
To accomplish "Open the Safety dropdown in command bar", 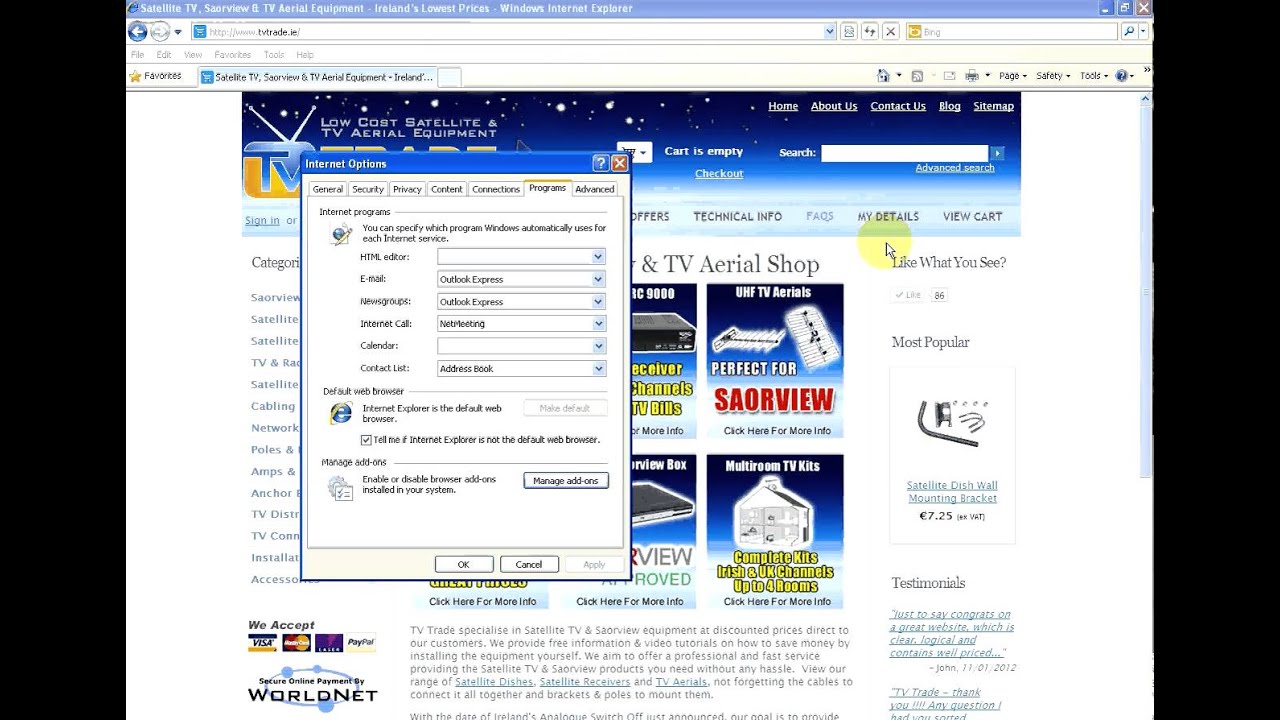I will click(1053, 76).
